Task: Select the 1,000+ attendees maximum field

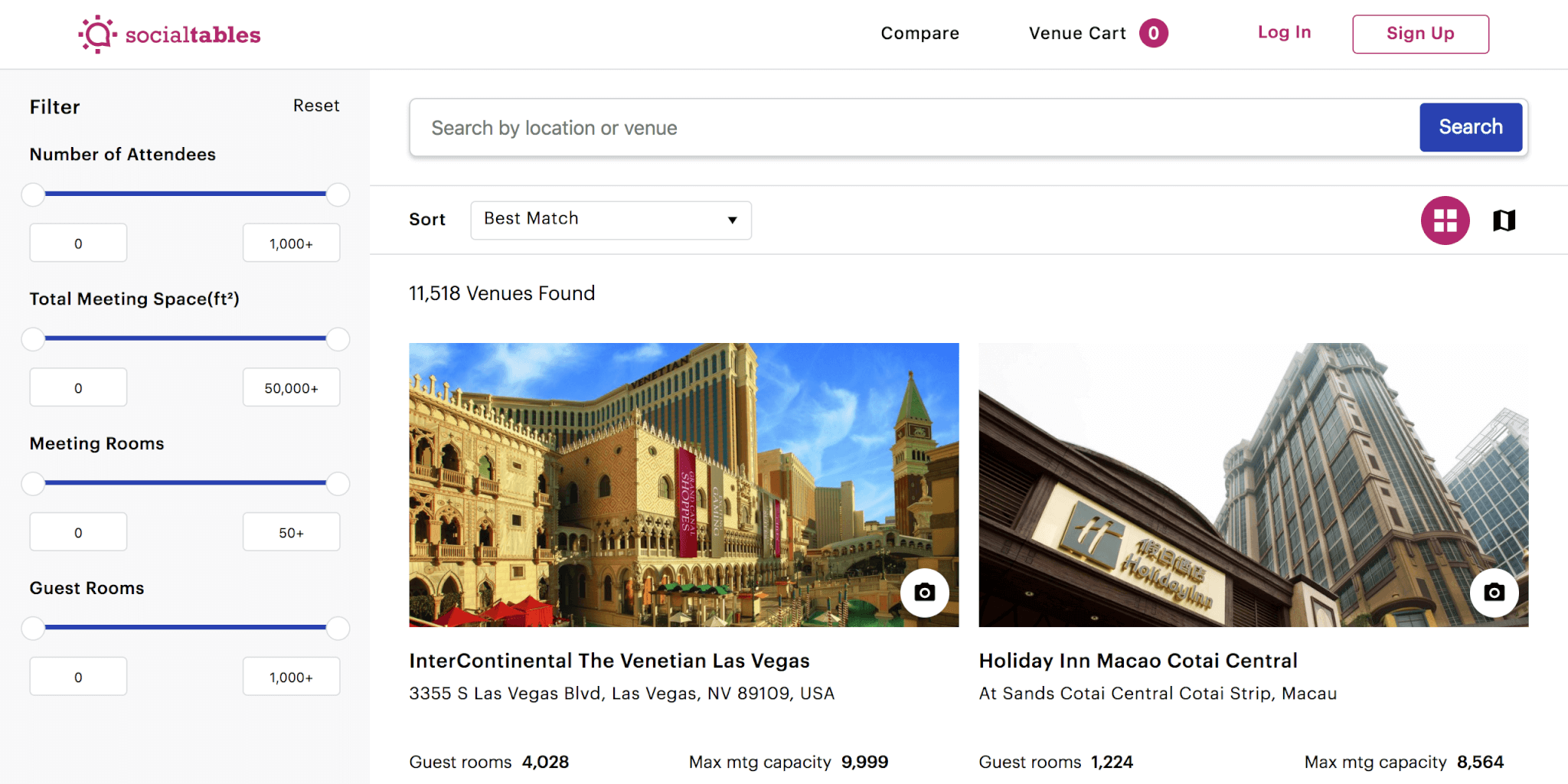Action: click(291, 243)
